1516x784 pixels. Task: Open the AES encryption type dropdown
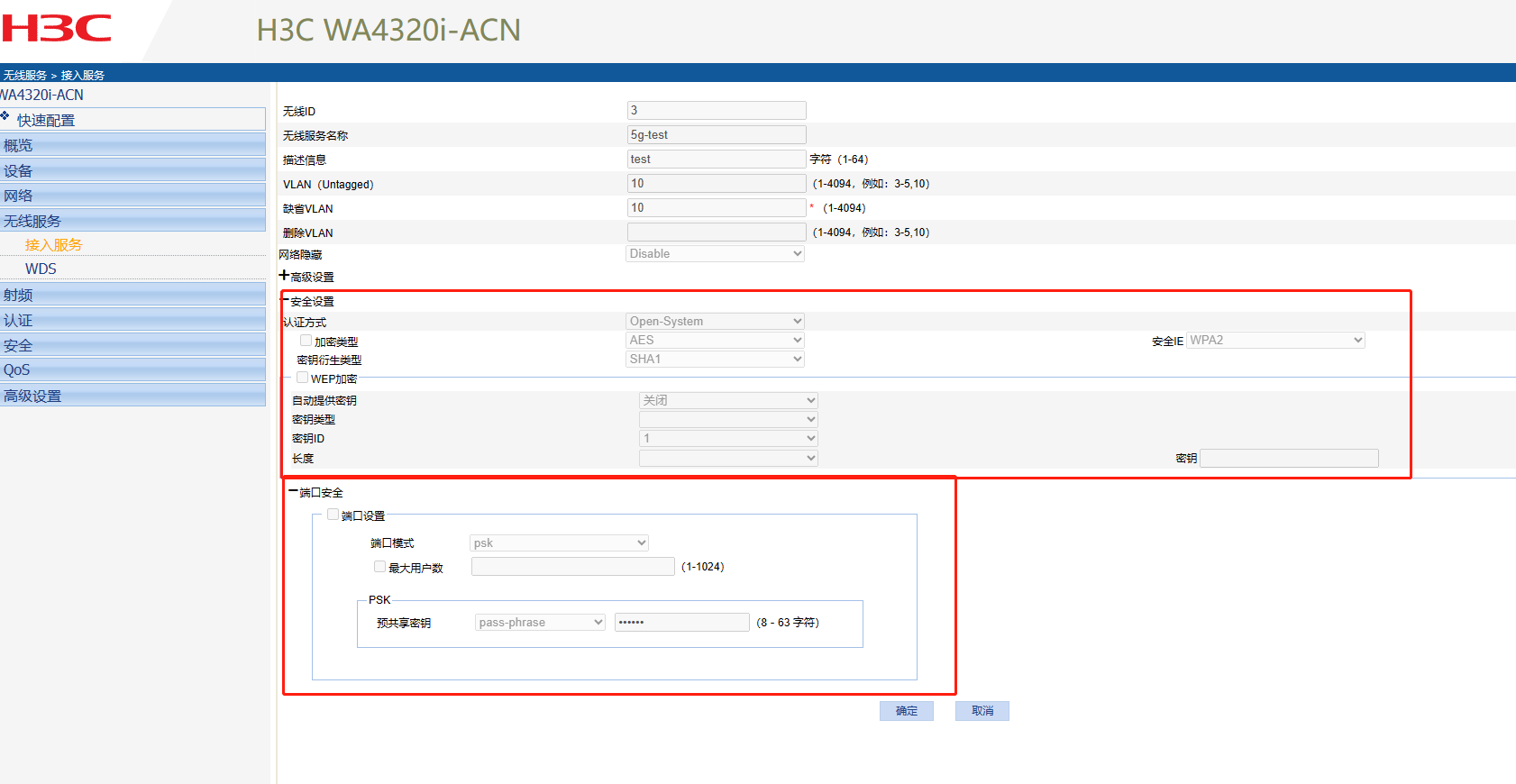(716, 341)
